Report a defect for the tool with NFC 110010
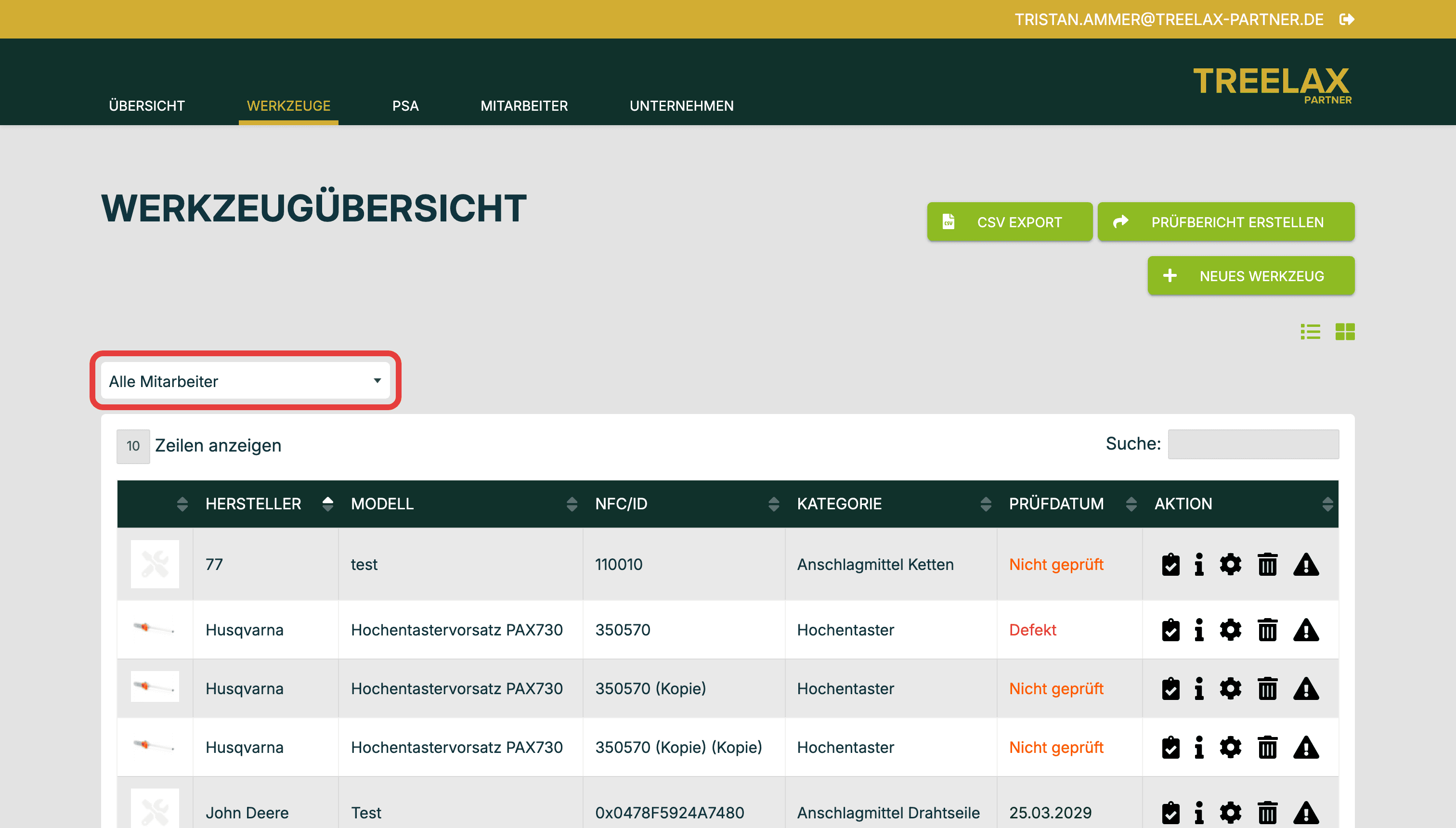This screenshot has height=828, width=1456. 1306,565
